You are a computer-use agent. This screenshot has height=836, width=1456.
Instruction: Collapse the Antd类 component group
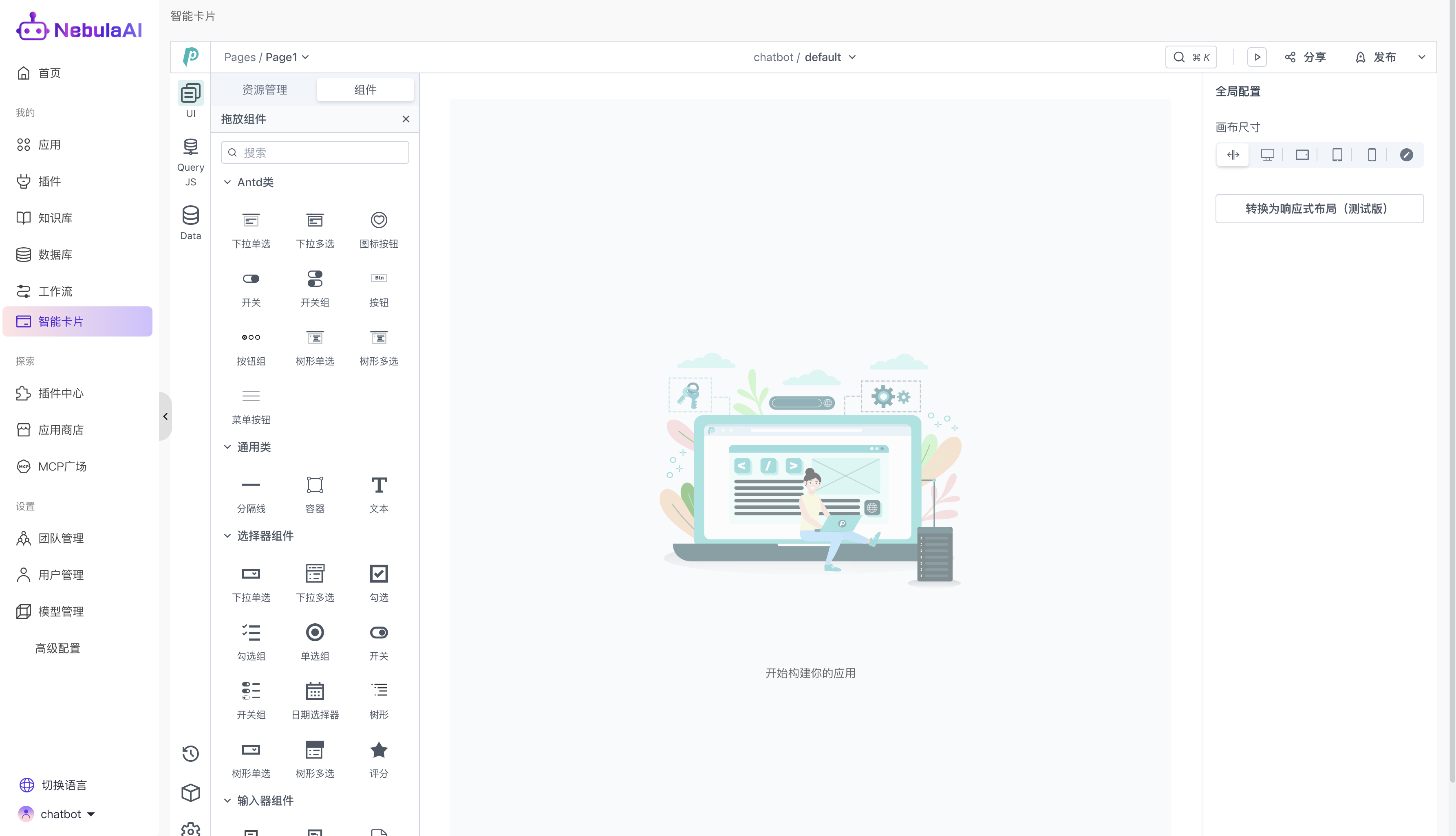[227, 182]
